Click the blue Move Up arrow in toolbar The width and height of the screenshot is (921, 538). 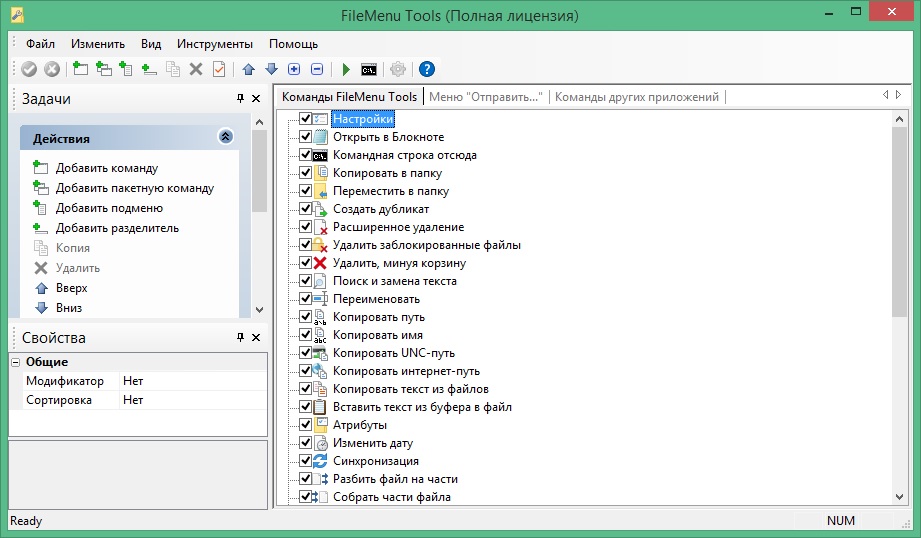[x=249, y=69]
